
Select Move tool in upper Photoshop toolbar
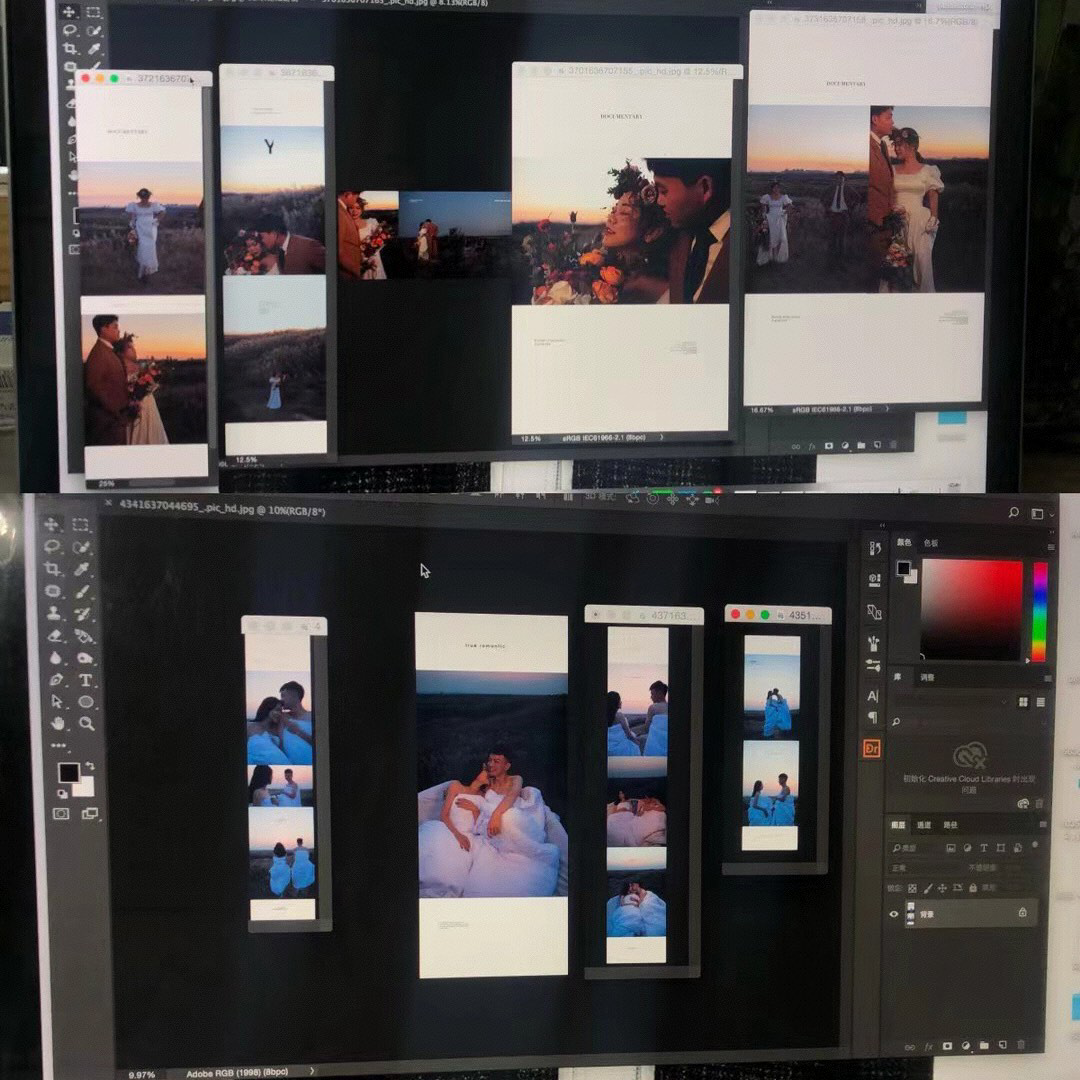click(68, 12)
